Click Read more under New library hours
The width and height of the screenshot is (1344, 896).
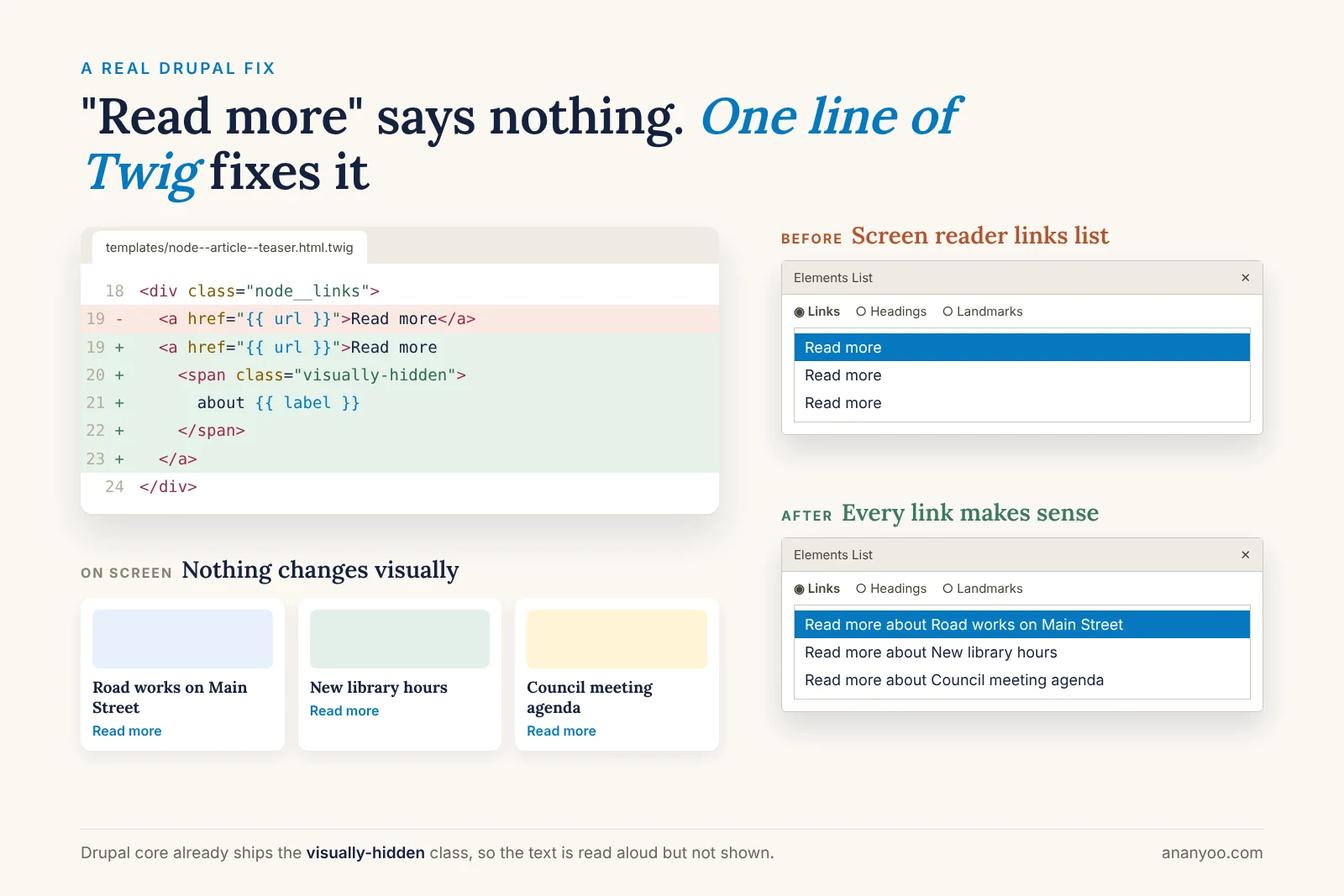tap(344, 711)
